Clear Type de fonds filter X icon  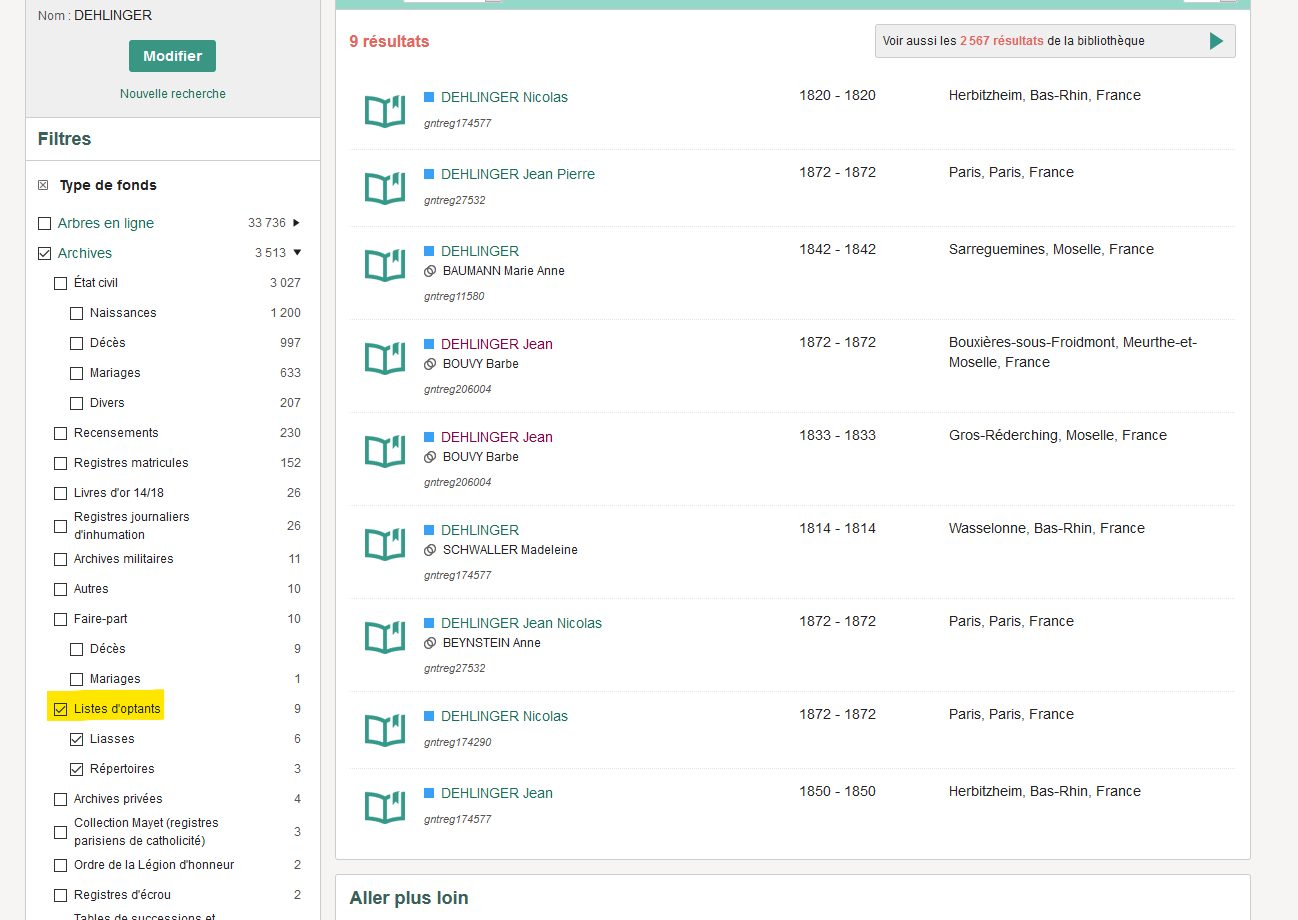pyautogui.click(x=43, y=185)
